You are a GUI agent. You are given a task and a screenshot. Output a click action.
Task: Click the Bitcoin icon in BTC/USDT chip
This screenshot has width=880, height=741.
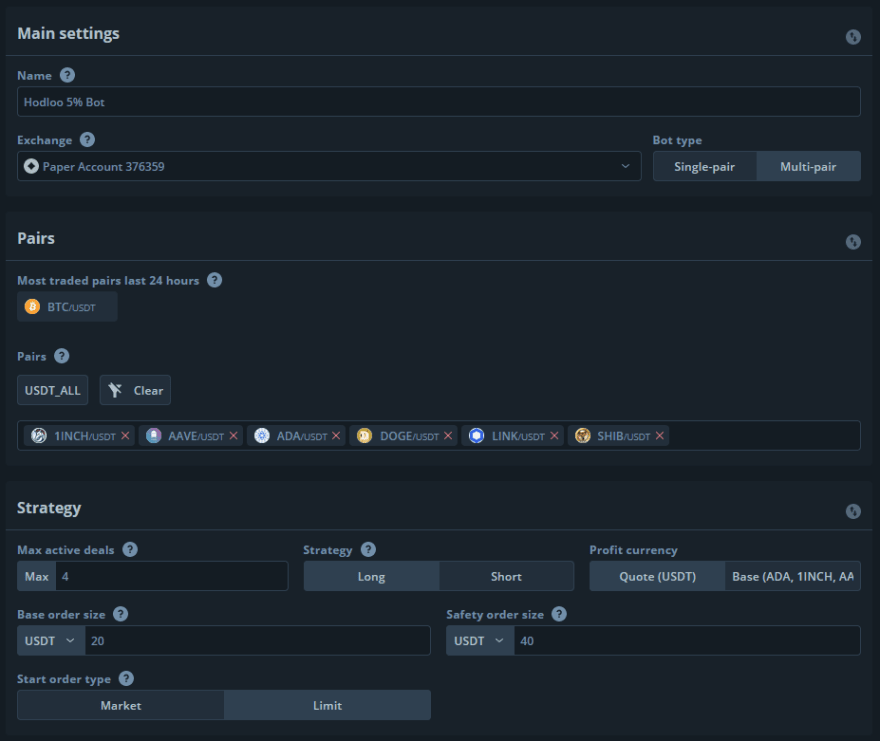coord(32,307)
